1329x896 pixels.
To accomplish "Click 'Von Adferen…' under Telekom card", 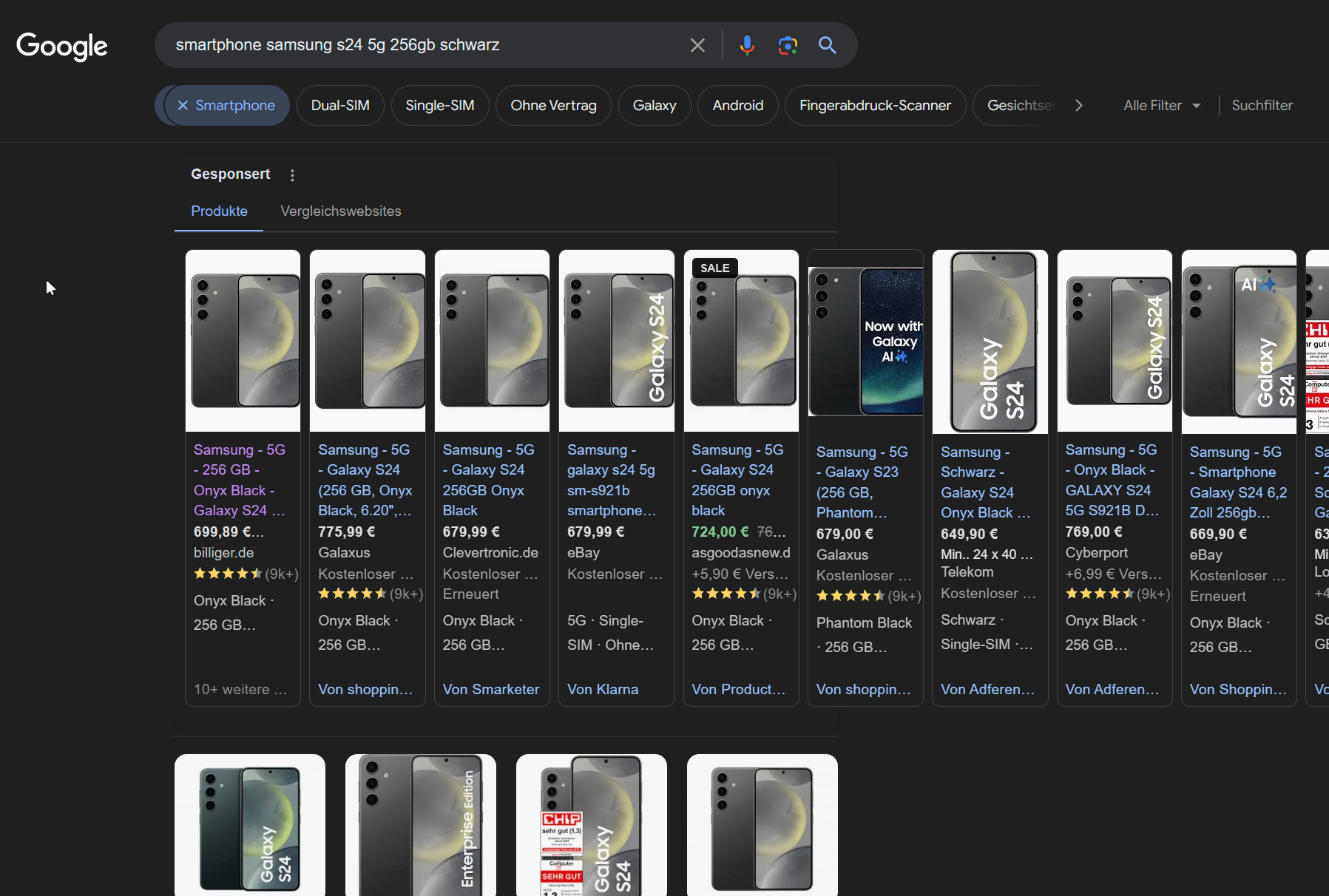I will (x=987, y=689).
